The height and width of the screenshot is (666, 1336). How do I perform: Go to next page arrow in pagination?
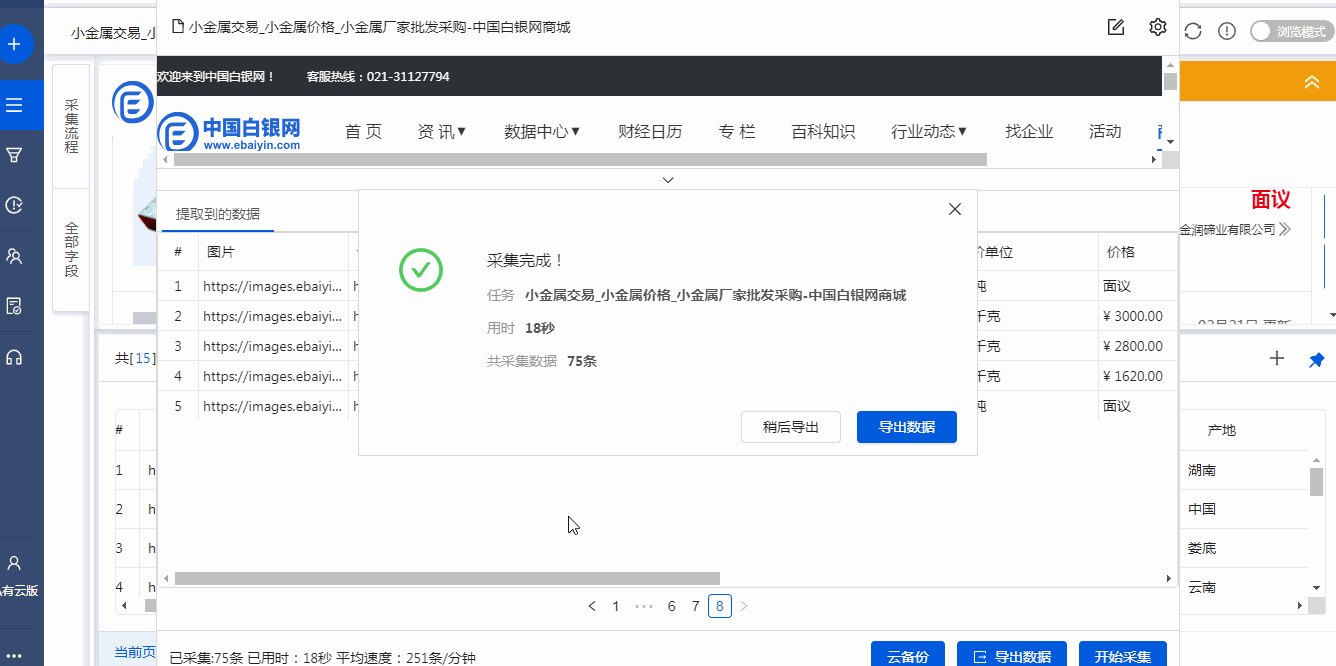(743, 606)
